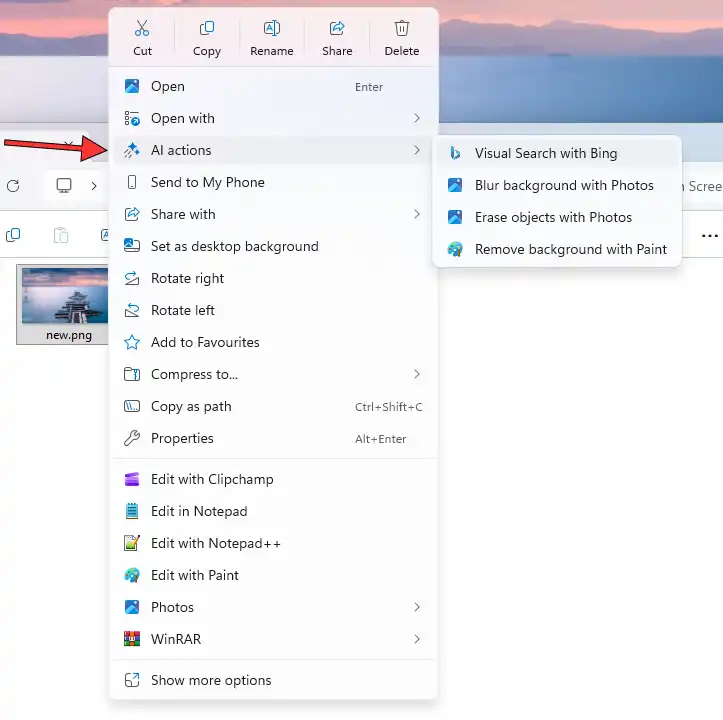Choose Rotate right option
Viewport: 723px width, 720px height.
187,278
